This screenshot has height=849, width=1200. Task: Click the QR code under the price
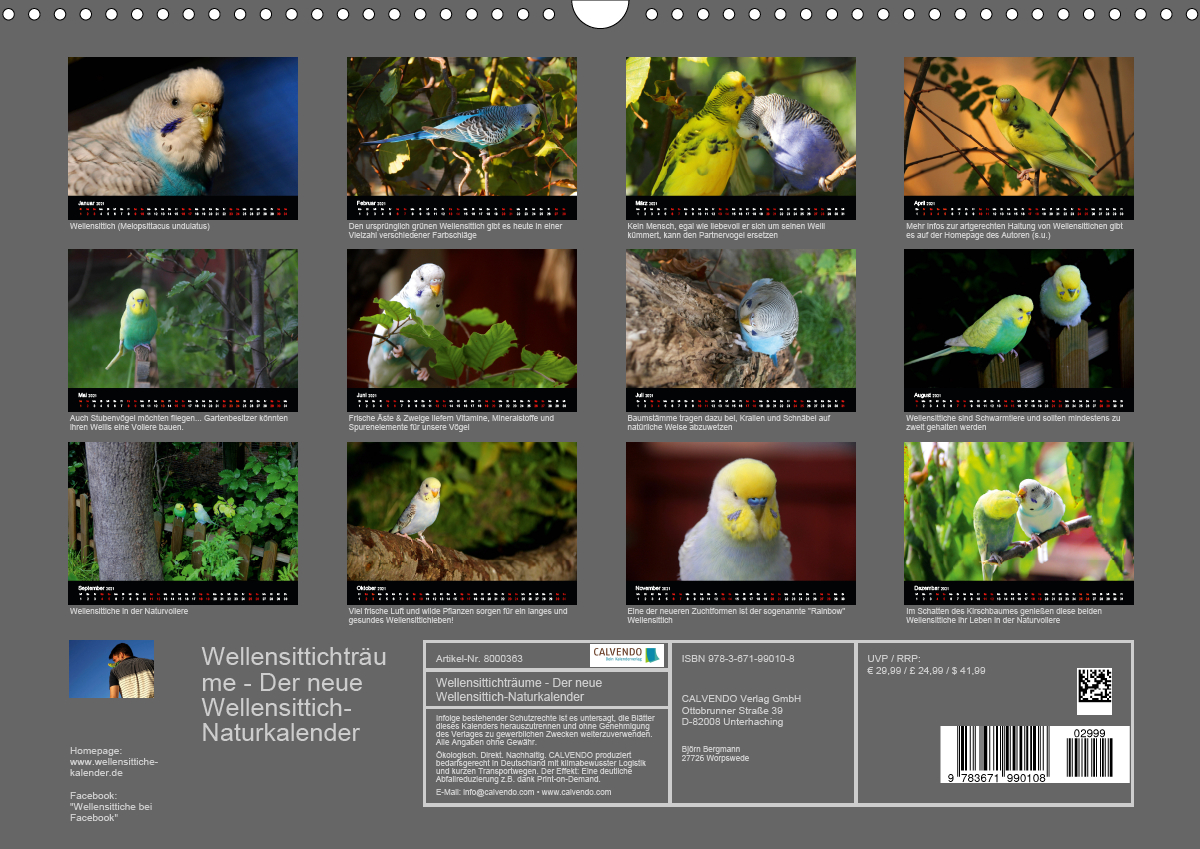click(x=1094, y=686)
